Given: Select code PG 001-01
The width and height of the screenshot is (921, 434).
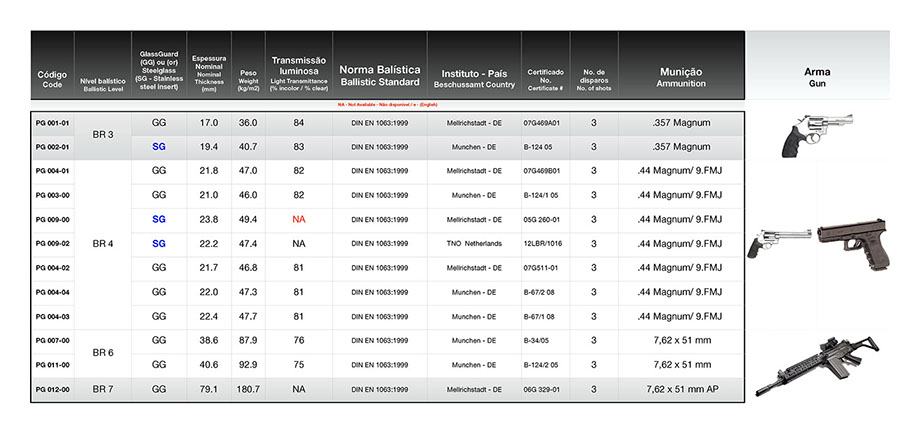Looking at the screenshot, I should [x=53, y=123].
